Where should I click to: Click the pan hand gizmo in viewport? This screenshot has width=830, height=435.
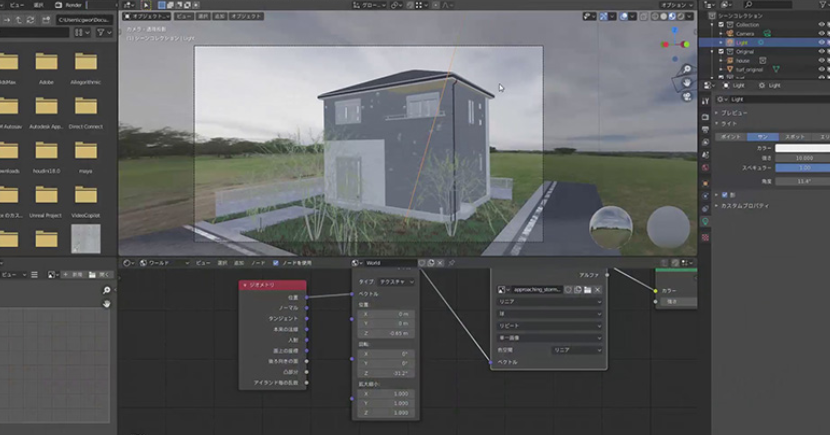point(686,84)
